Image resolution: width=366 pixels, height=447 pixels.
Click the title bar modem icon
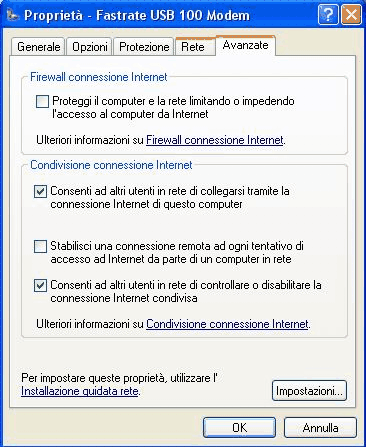[x=12, y=15]
